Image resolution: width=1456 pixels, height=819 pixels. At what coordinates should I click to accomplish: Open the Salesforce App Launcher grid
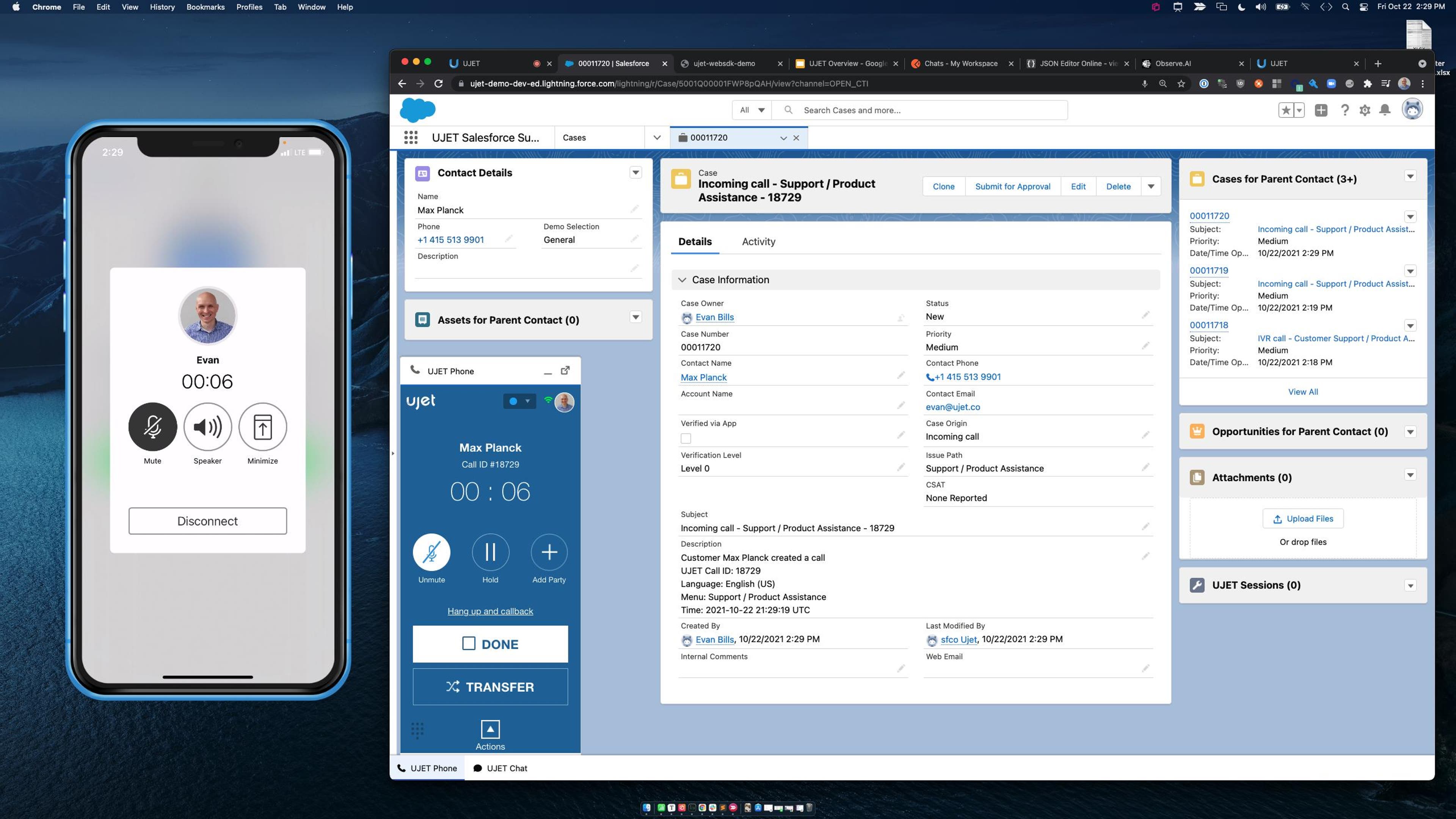(x=411, y=137)
